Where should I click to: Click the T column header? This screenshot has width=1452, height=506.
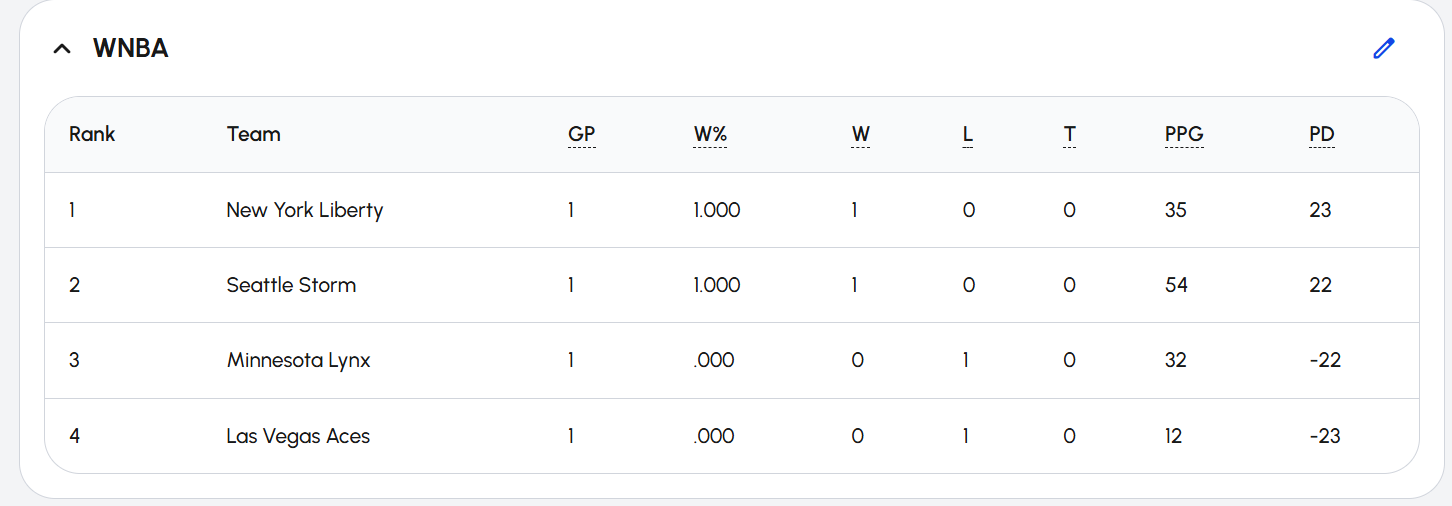click(1070, 134)
